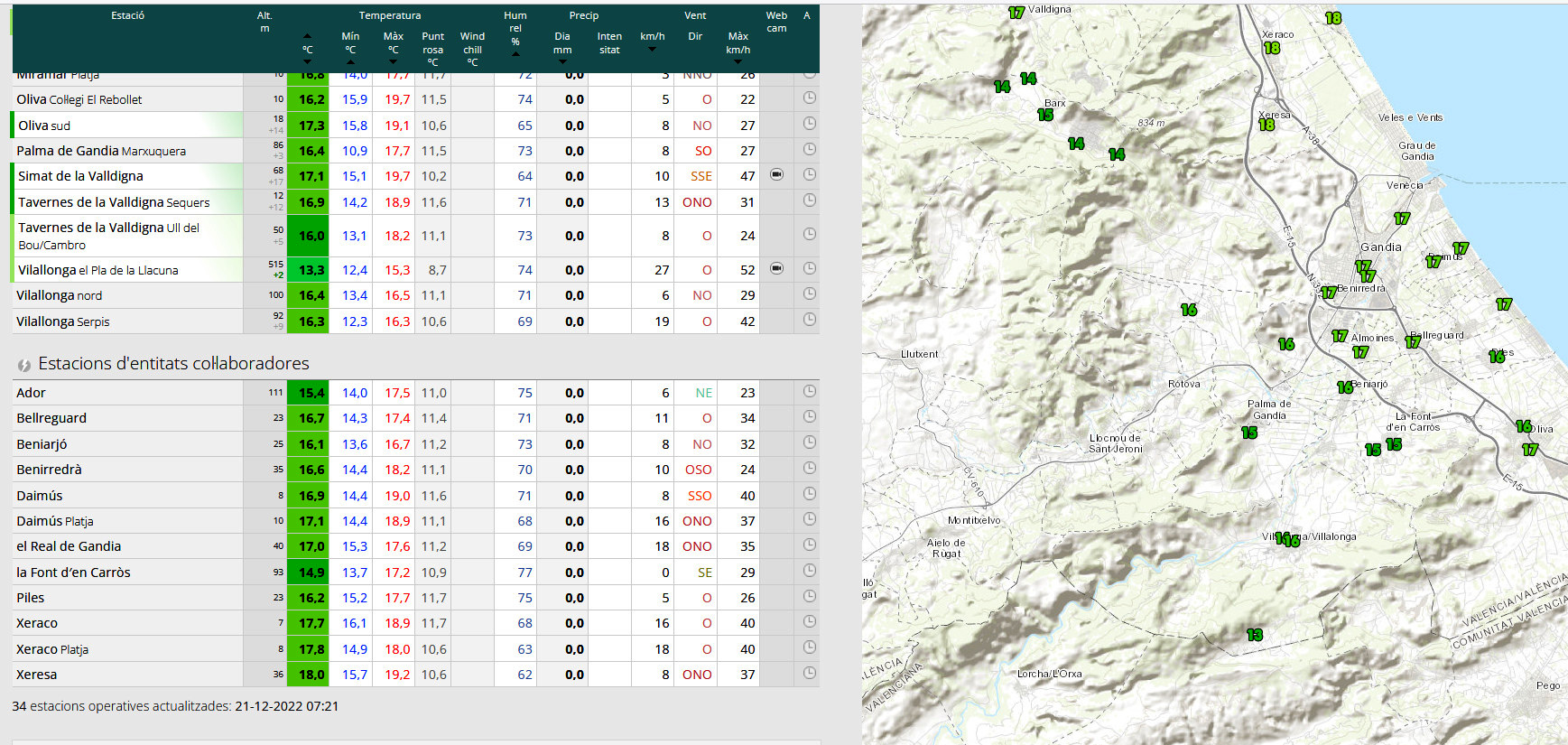Open history clock icon for Bellreguard
Viewport: 1568px width, 745px height.
(810, 416)
